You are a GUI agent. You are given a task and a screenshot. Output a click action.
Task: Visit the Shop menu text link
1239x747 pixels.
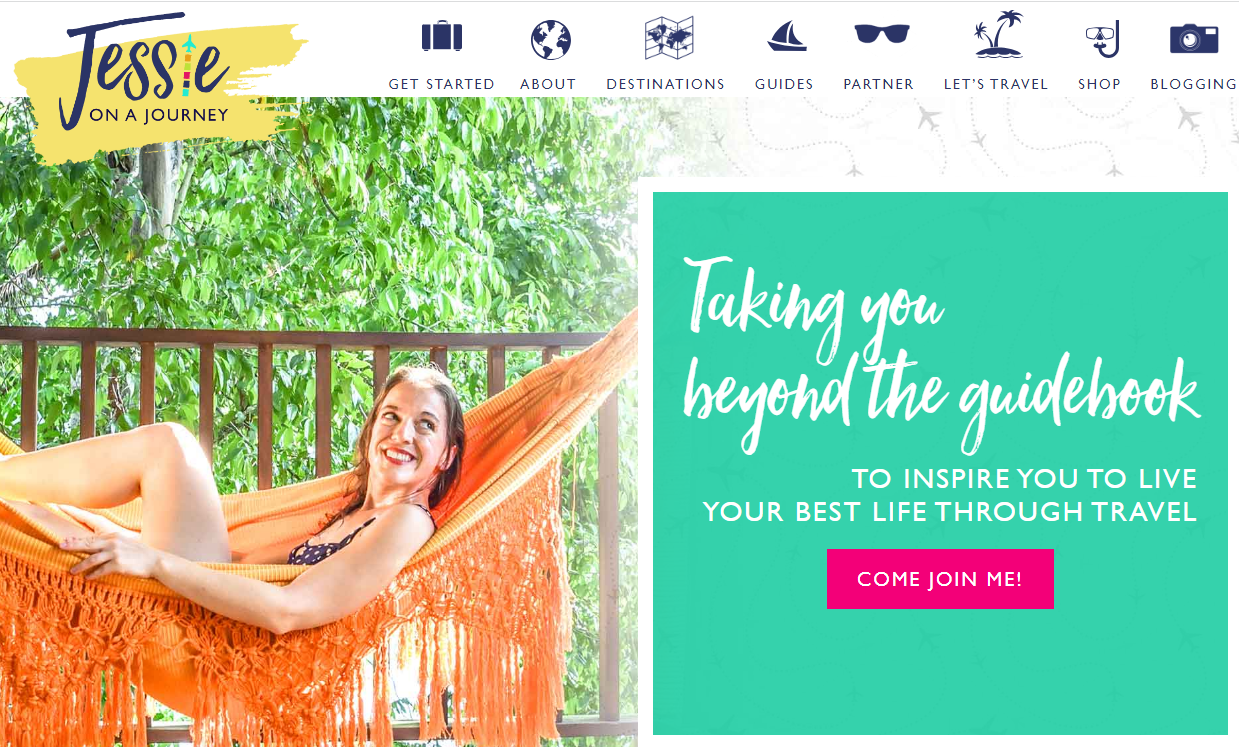(1099, 84)
